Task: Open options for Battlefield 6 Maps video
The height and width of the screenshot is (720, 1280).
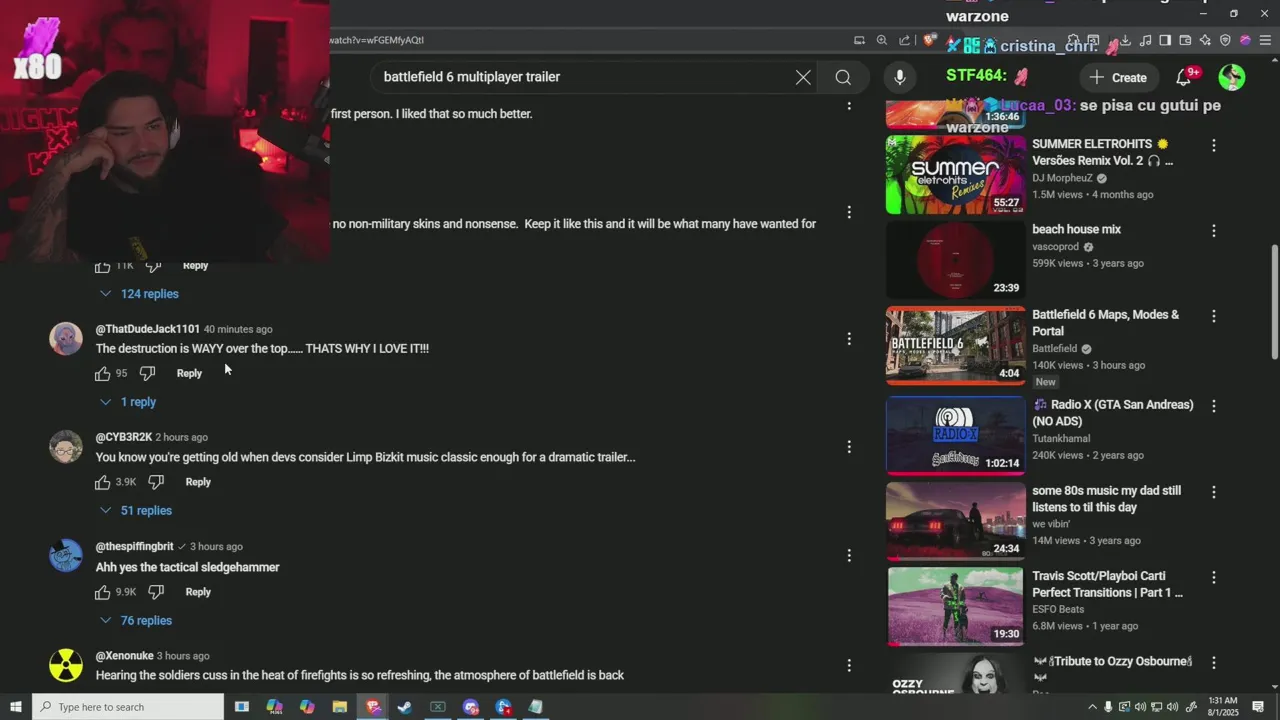Action: coord(1214,316)
